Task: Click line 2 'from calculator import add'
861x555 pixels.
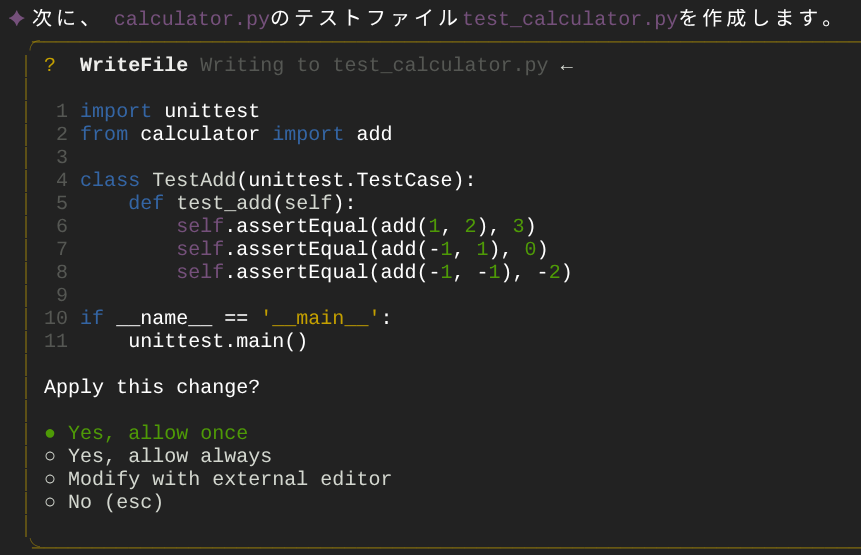Action: pyautogui.click(x=236, y=134)
